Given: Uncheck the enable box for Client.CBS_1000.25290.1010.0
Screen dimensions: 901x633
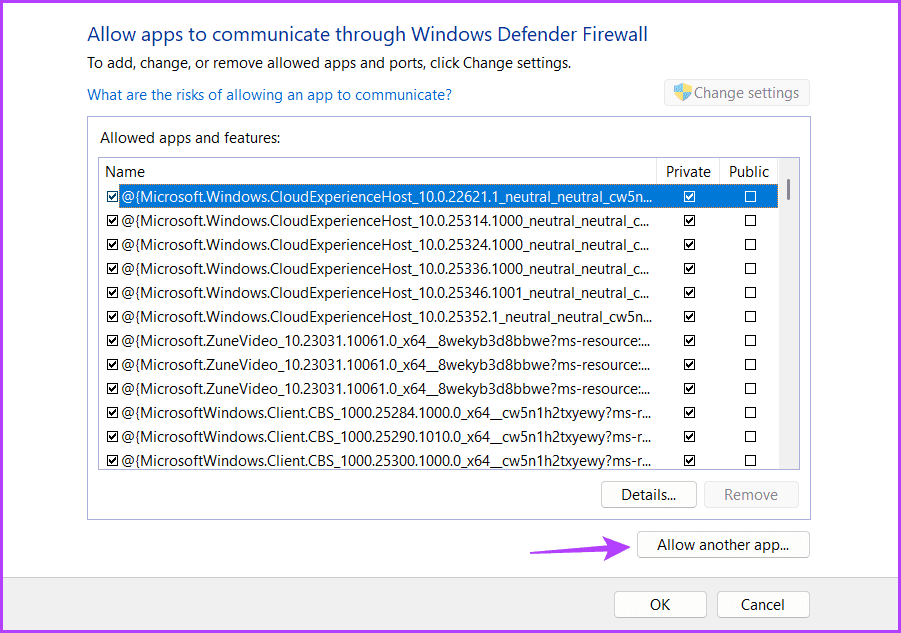Looking at the screenshot, I should click(113, 437).
